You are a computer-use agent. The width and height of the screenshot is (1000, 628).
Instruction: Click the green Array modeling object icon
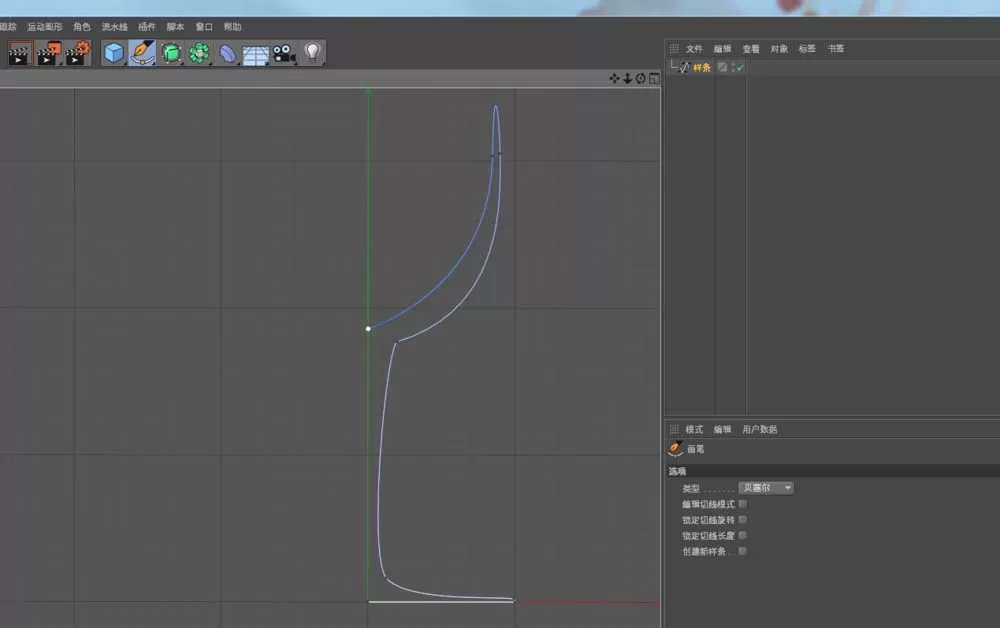pos(199,53)
